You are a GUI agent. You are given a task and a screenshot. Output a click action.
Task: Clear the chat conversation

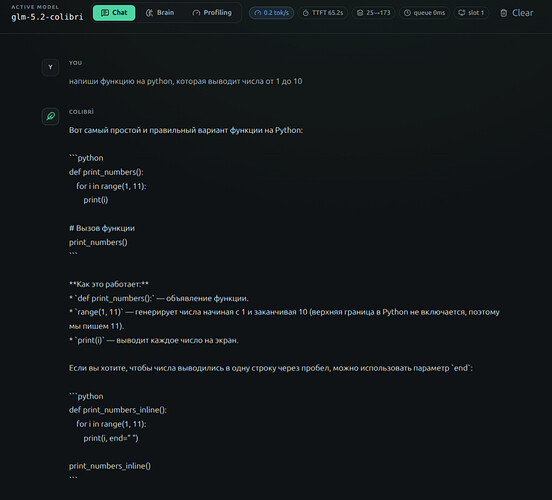[516, 13]
